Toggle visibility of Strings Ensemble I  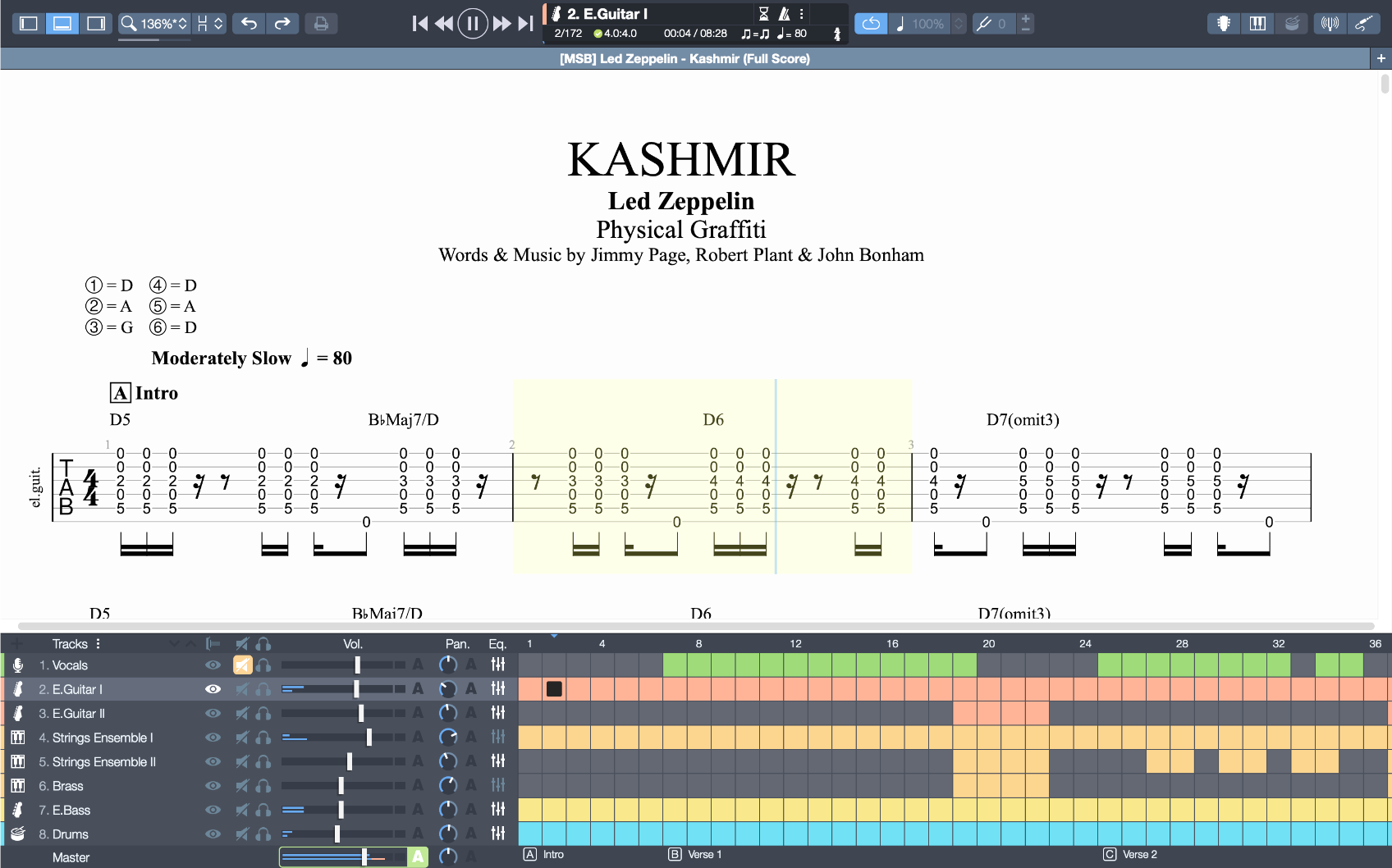click(x=213, y=738)
